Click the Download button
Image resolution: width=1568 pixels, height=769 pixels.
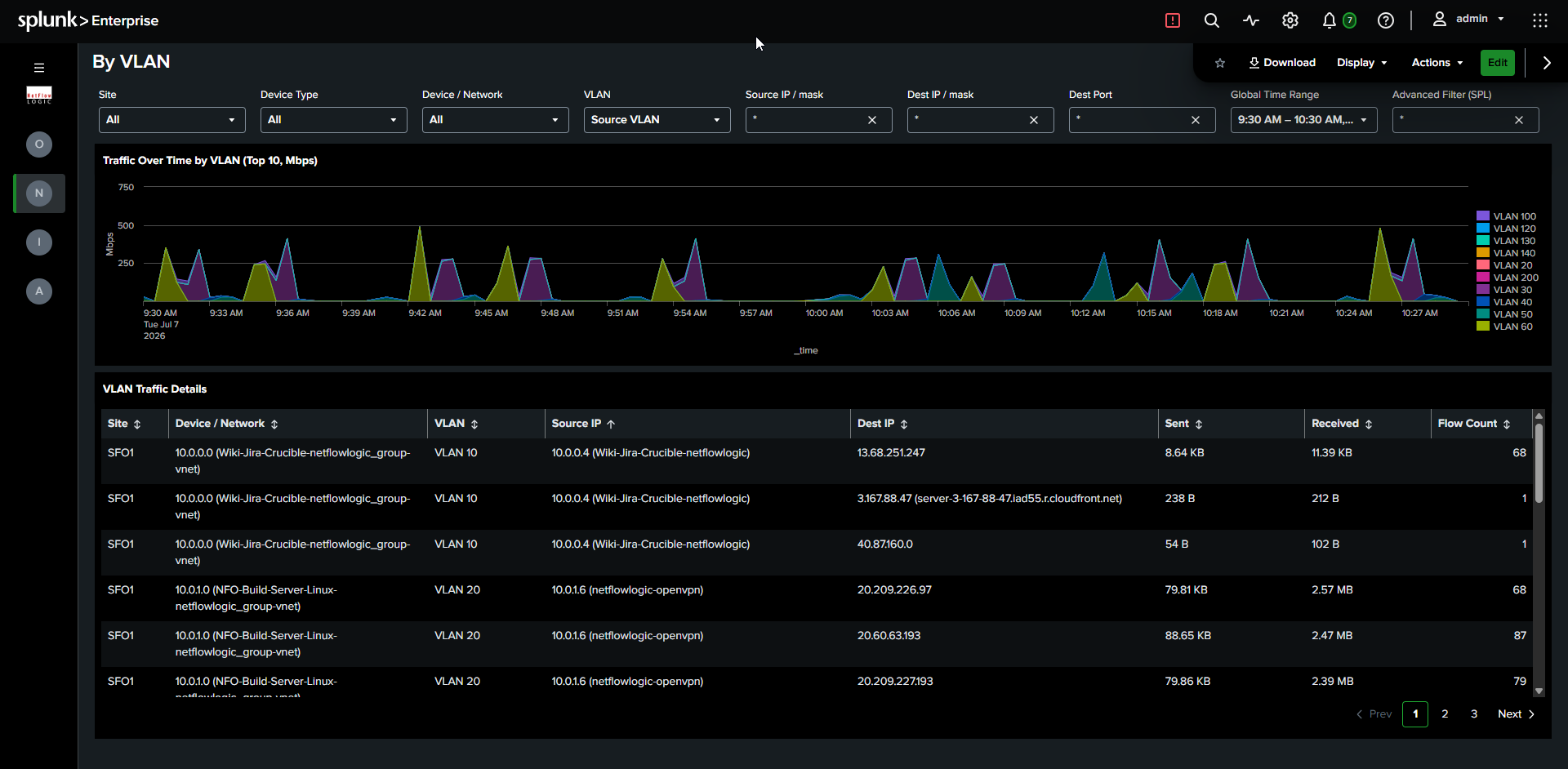1281,63
